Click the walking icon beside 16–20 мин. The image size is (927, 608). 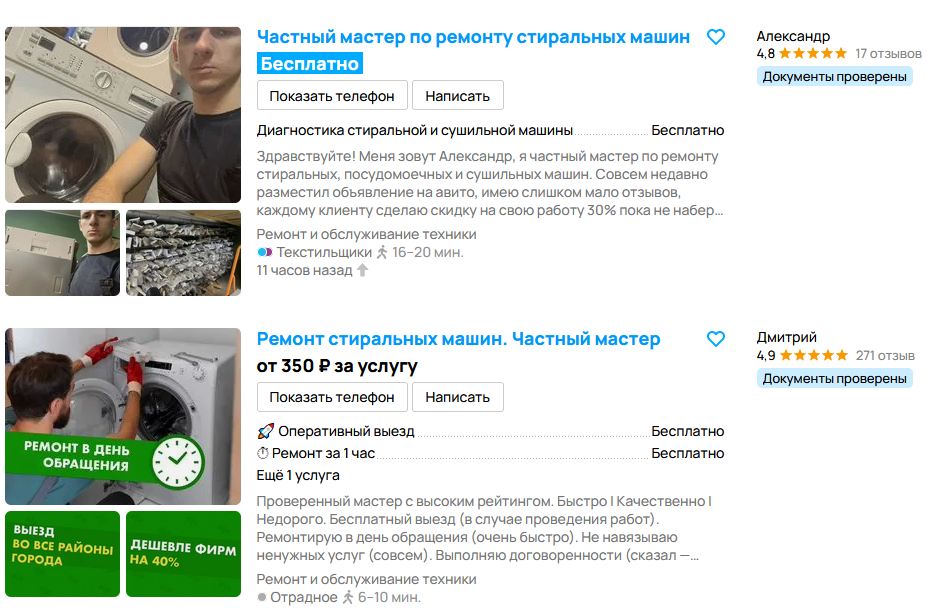click(382, 253)
